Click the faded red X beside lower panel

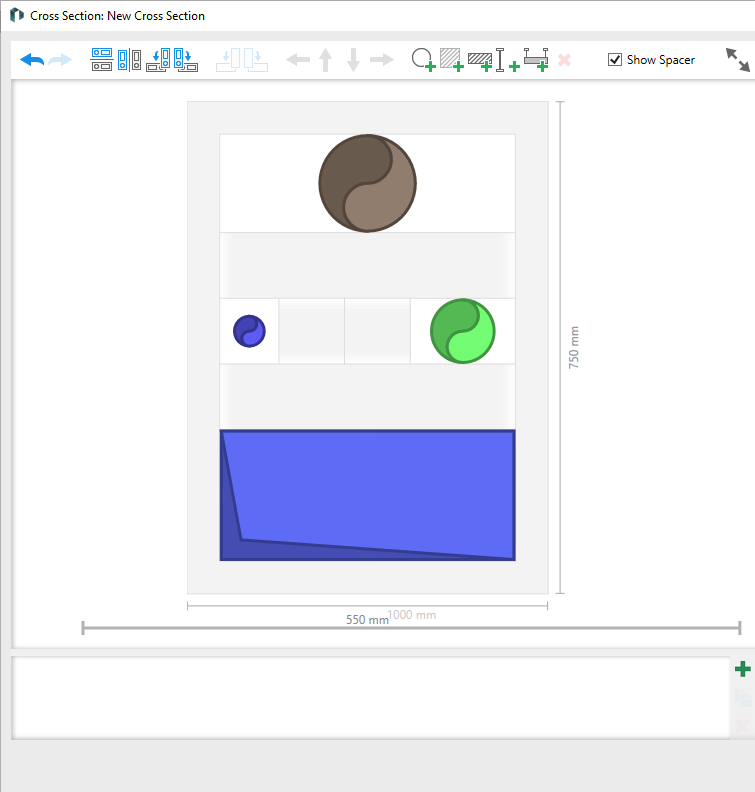point(742,726)
